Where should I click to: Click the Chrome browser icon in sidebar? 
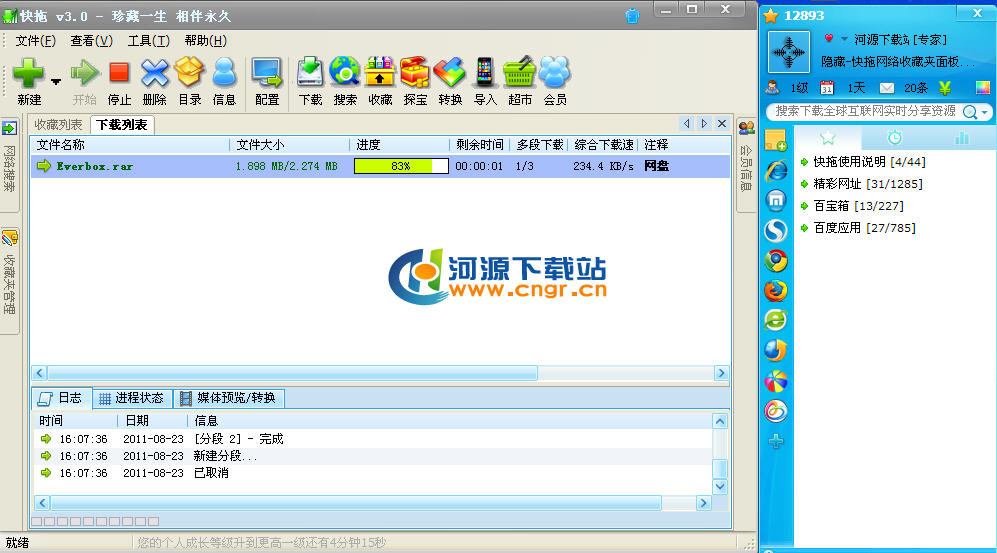pyautogui.click(x=776, y=261)
